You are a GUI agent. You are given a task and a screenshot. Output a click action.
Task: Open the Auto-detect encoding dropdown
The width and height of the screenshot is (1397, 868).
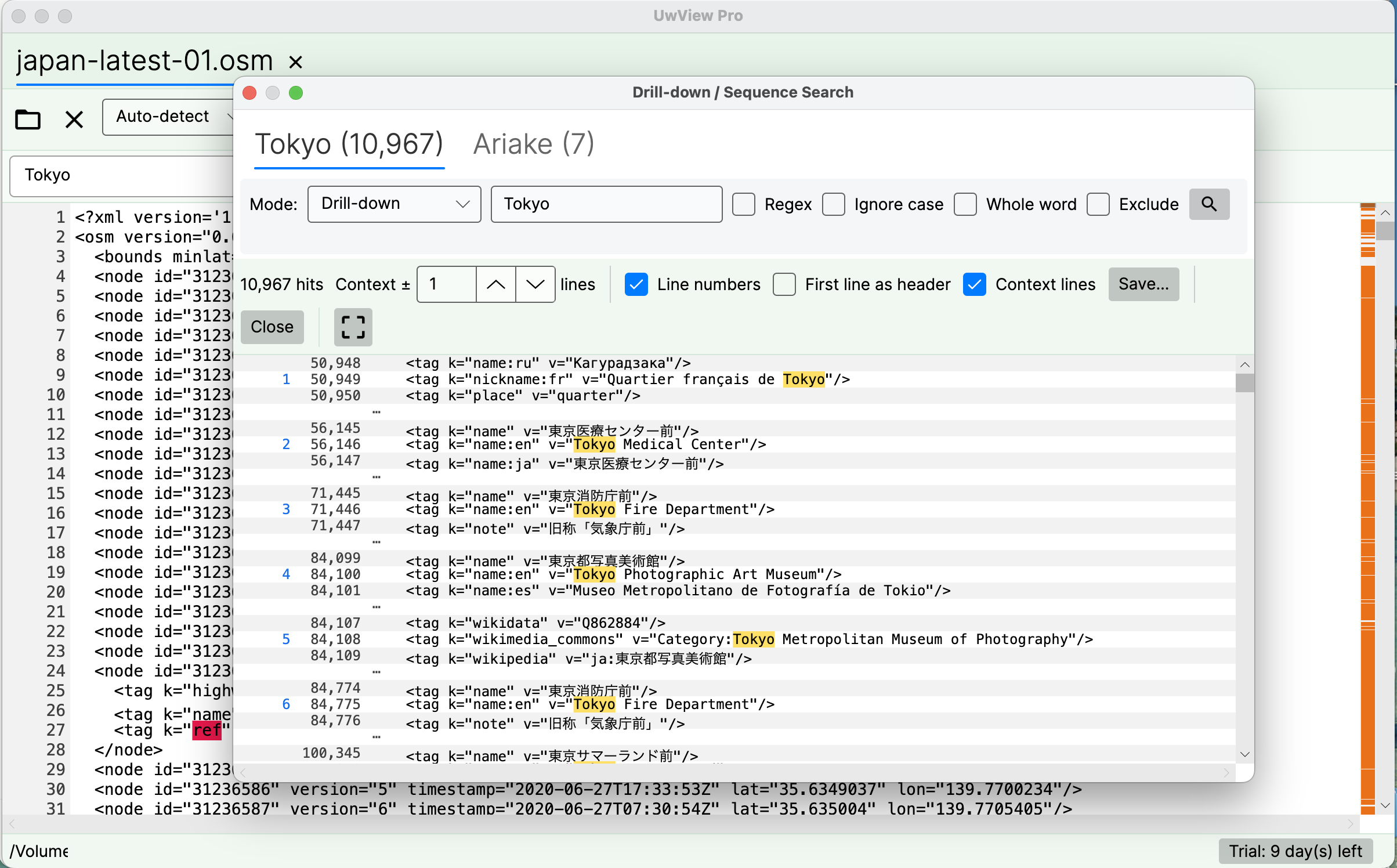point(168,117)
